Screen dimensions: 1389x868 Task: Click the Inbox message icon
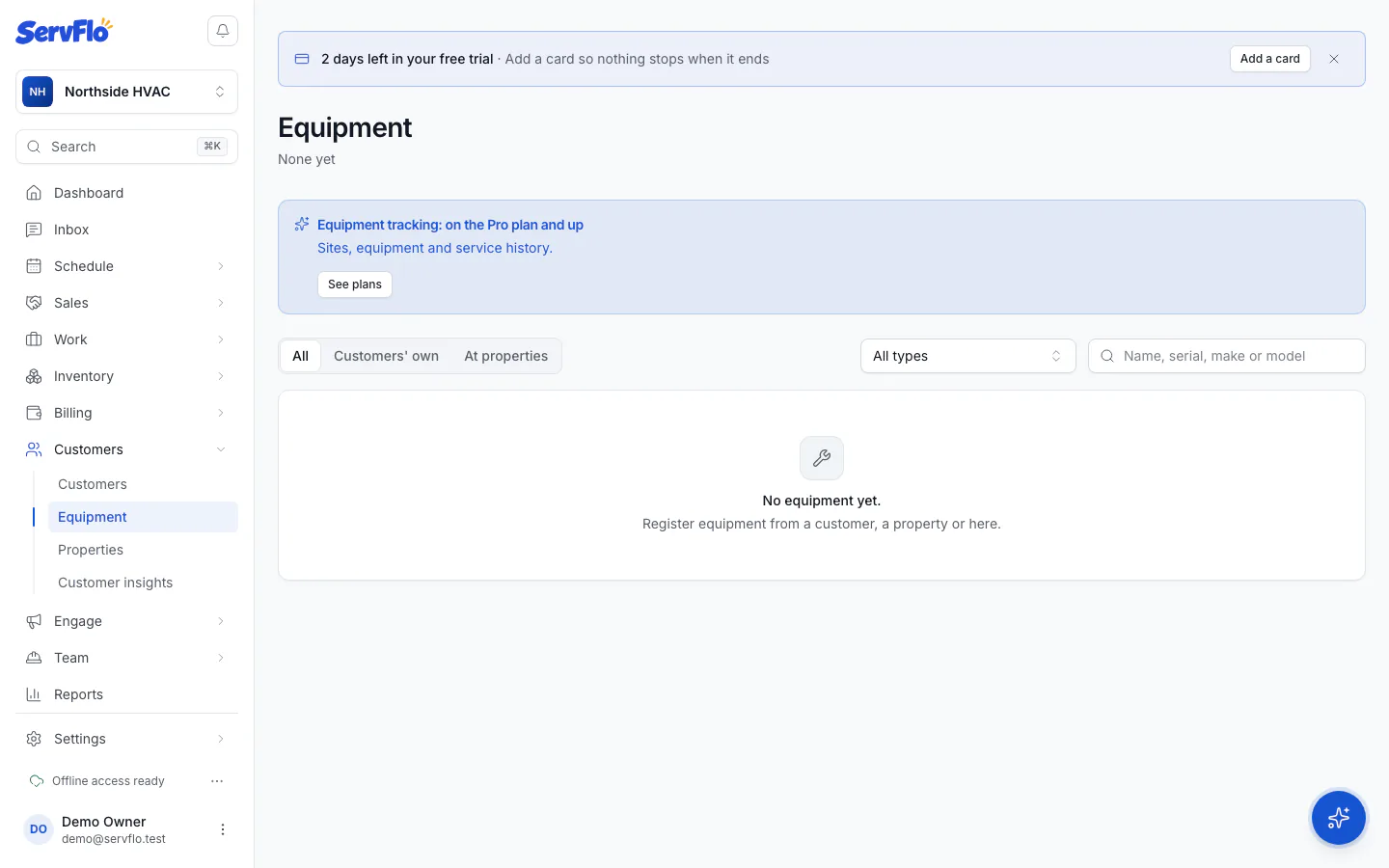(34, 230)
